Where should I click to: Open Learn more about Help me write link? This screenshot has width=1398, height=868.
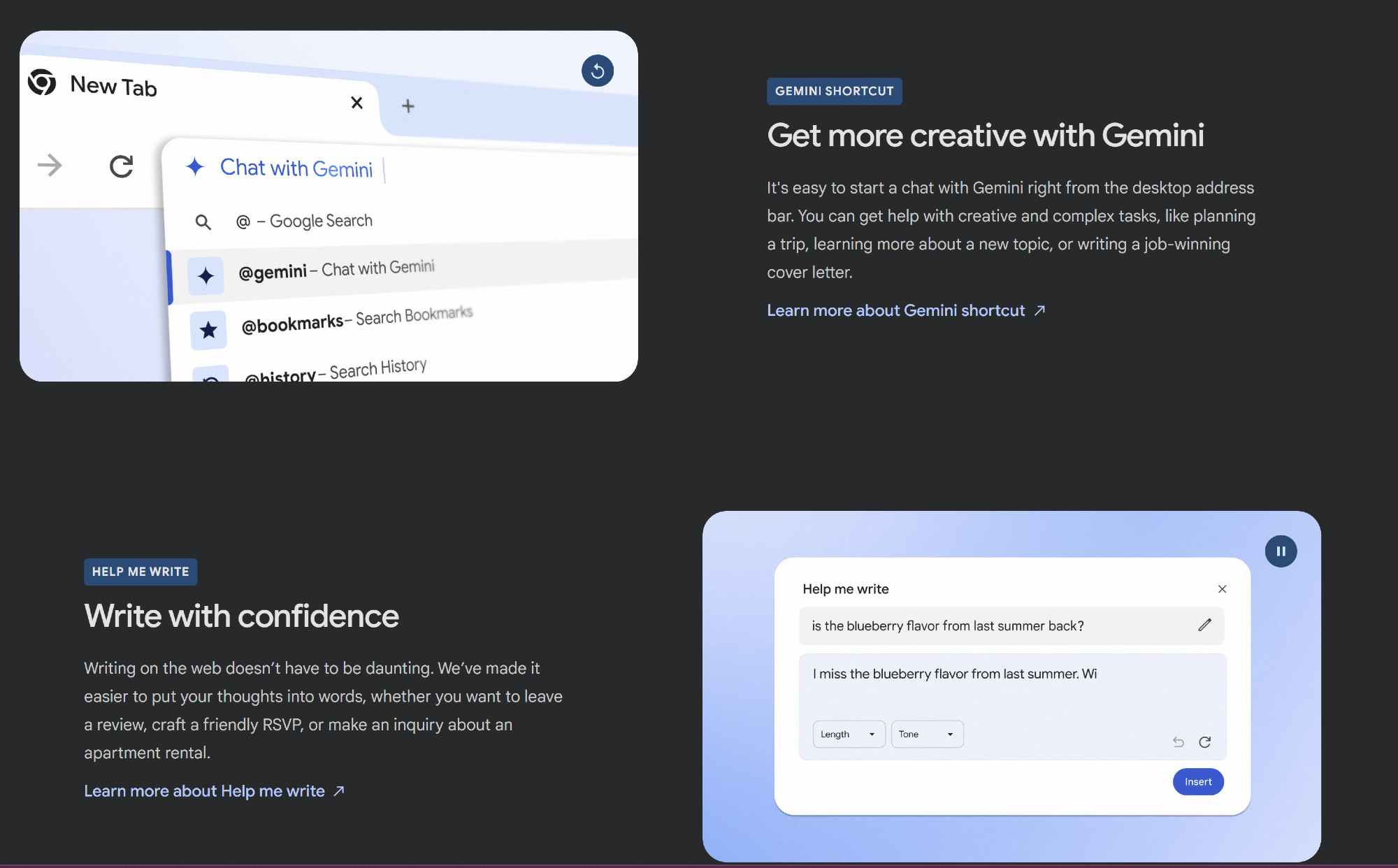(x=215, y=791)
